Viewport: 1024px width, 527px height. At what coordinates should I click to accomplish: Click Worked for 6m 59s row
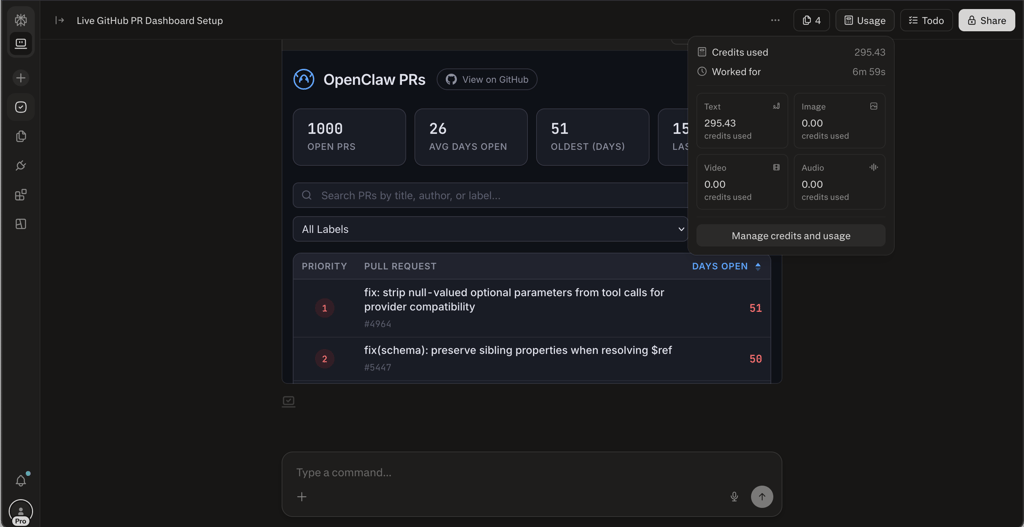[x=790, y=72]
